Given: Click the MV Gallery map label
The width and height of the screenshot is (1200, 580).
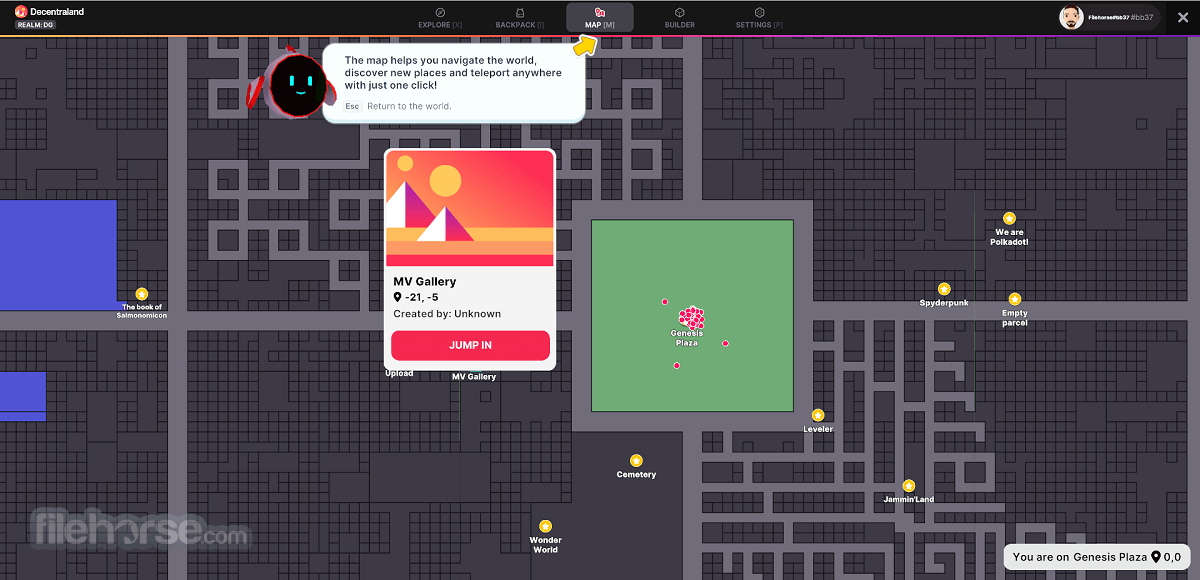Looking at the screenshot, I should [474, 377].
